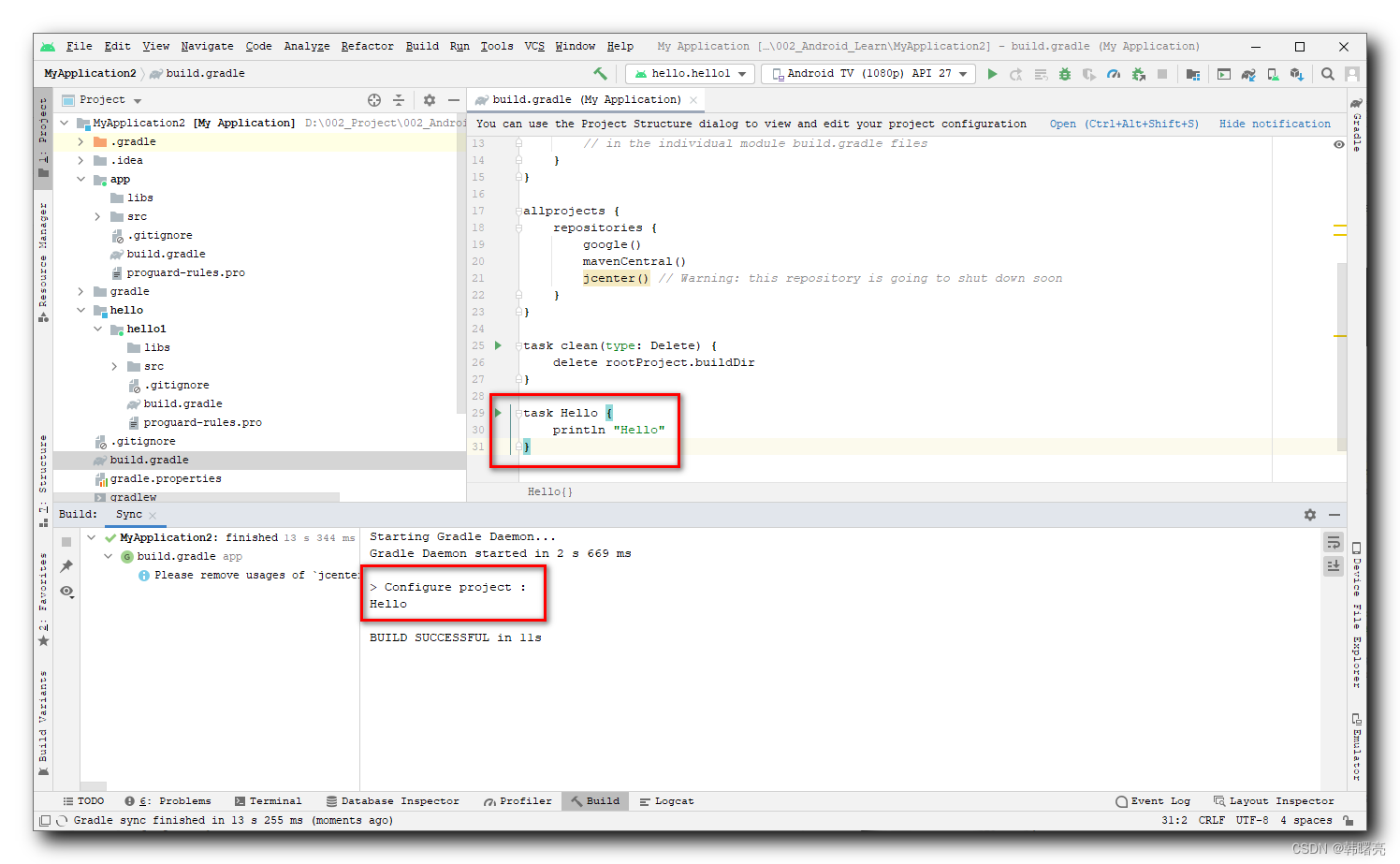Close the Sync tab in Build panel
The image size is (1400, 864).
click(153, 516)
